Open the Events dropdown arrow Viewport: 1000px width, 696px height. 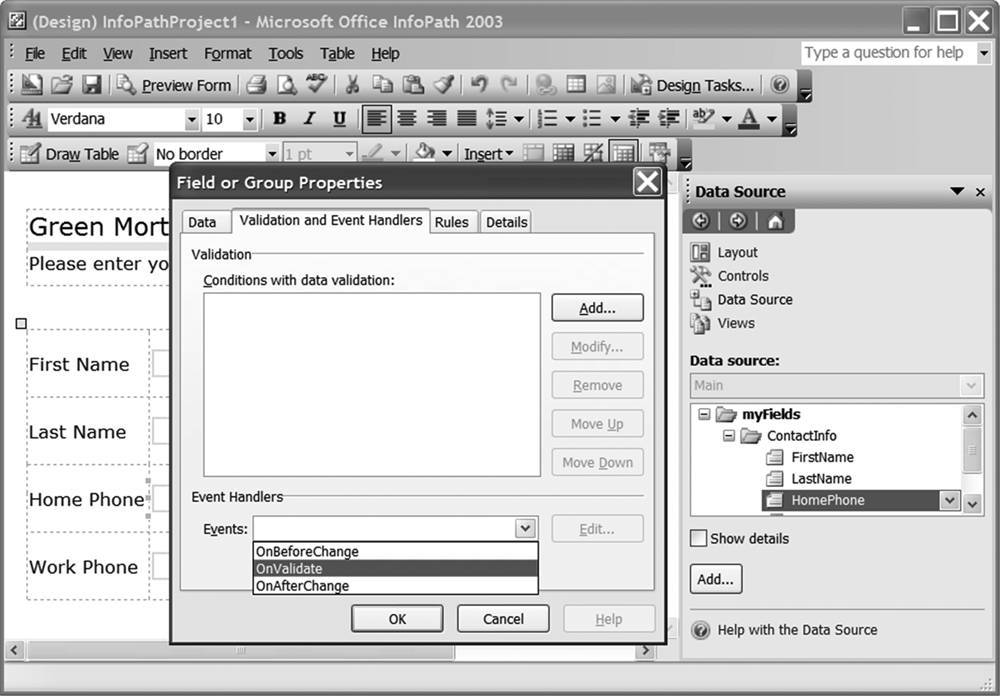pos(525,528)
